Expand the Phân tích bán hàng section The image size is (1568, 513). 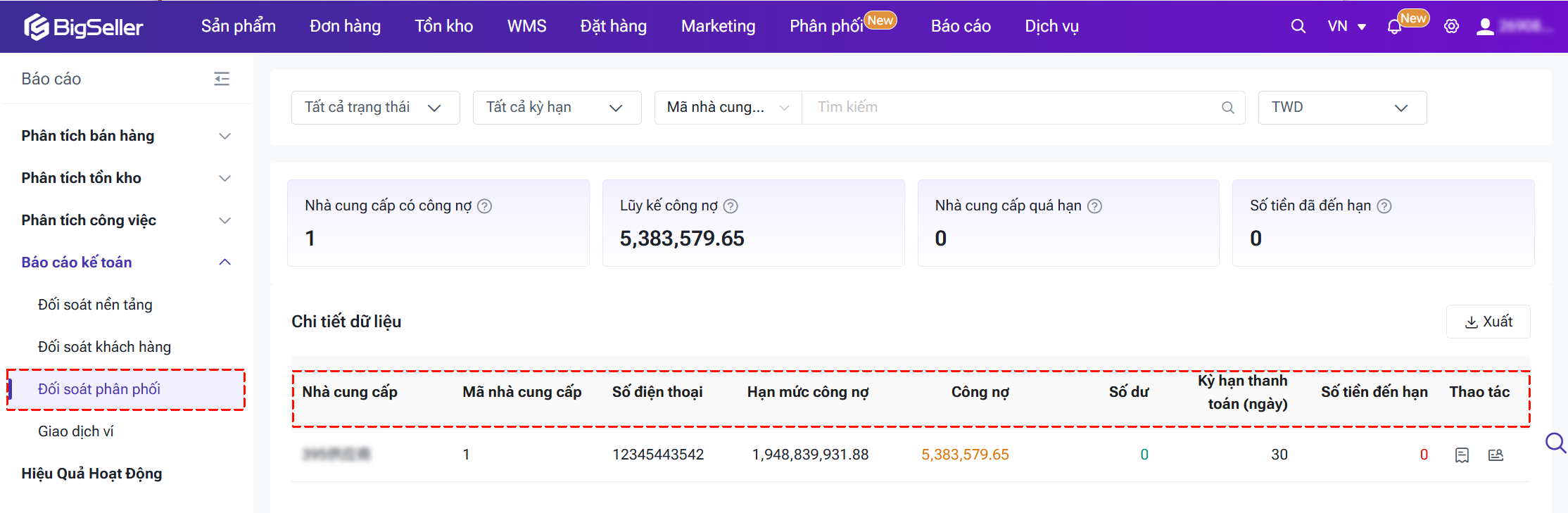point(126,136)
